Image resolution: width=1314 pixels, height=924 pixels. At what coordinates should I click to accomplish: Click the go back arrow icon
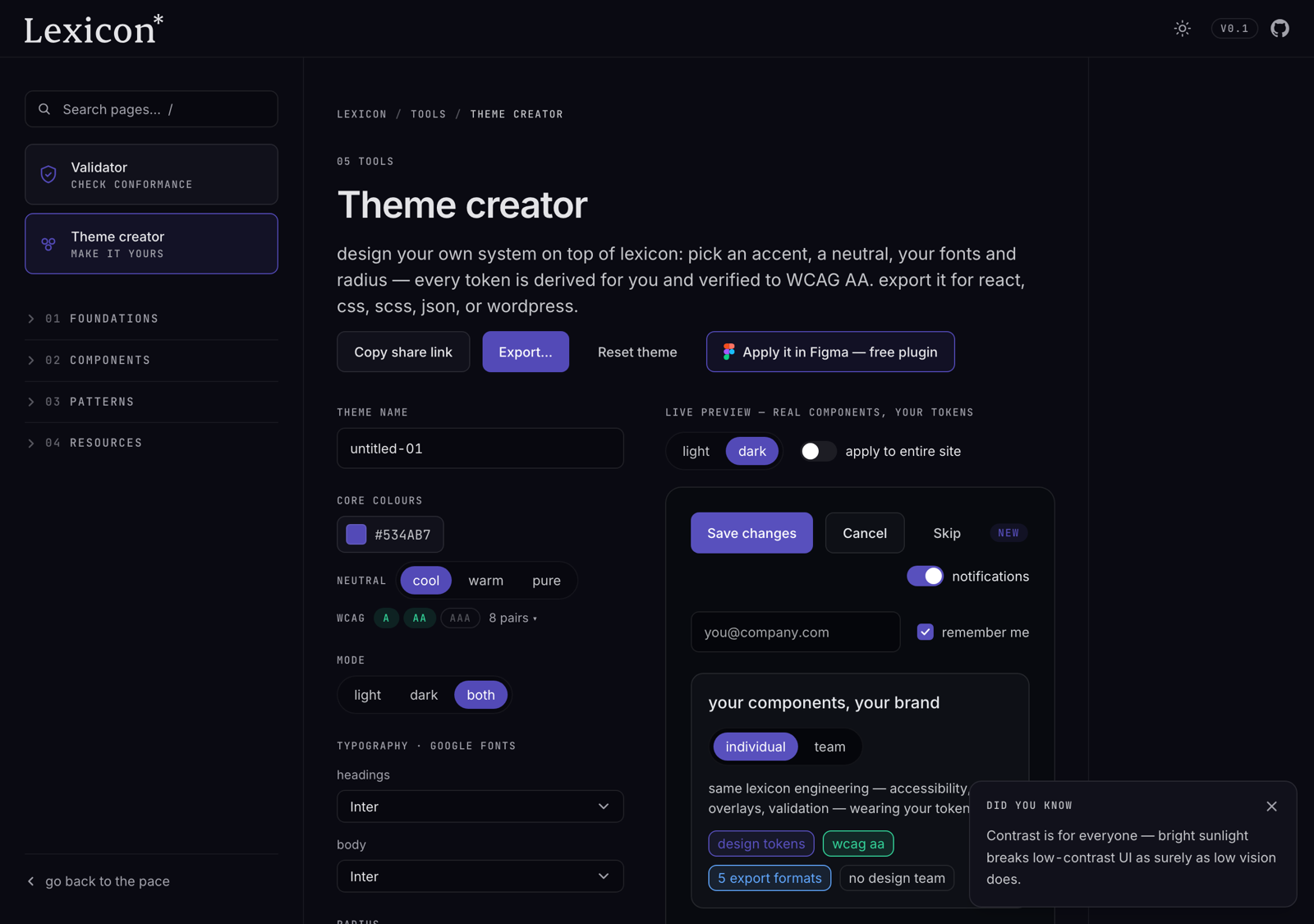31,881
